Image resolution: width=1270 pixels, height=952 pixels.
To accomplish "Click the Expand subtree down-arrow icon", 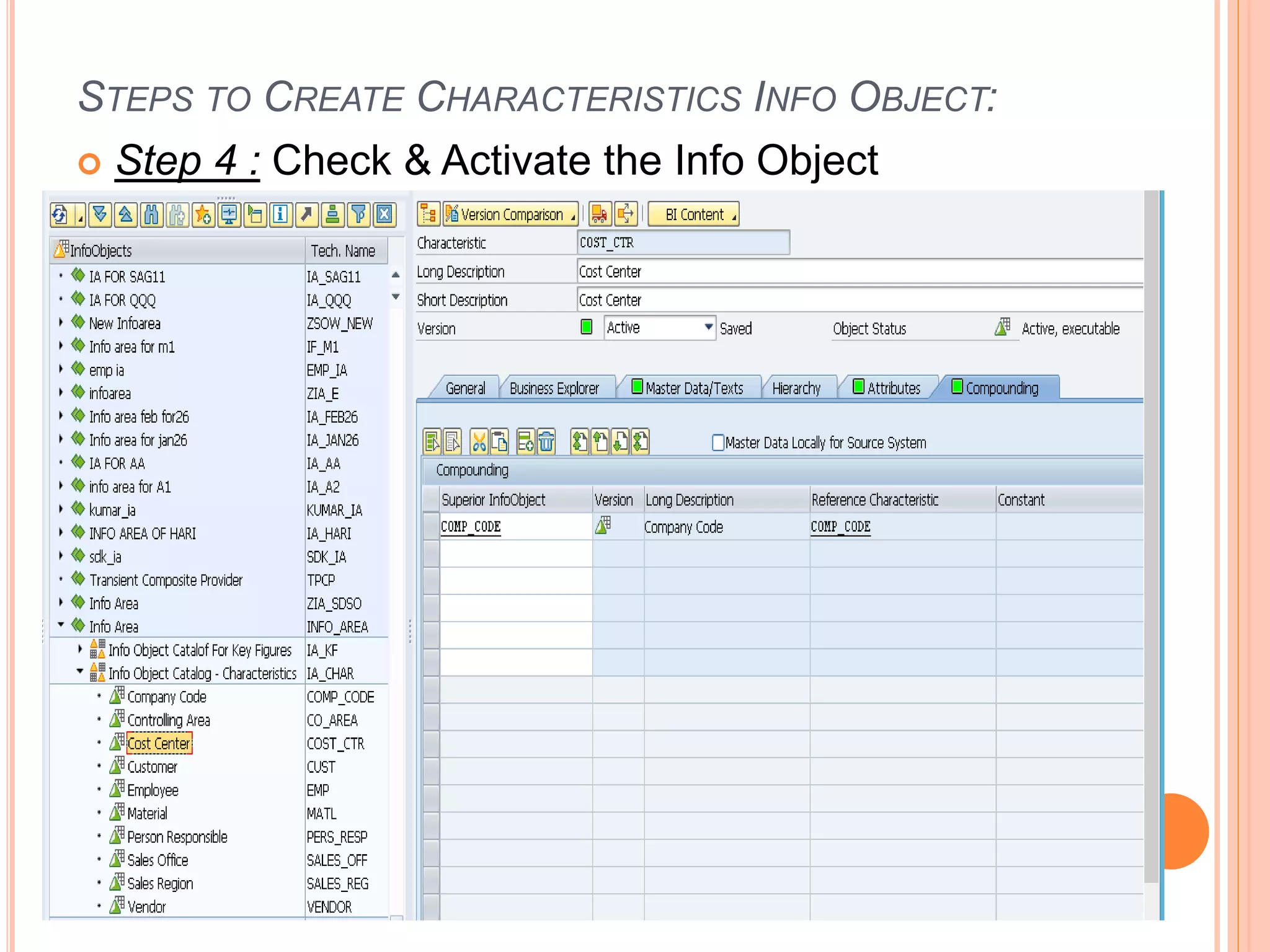I will (x=99, y=215).
